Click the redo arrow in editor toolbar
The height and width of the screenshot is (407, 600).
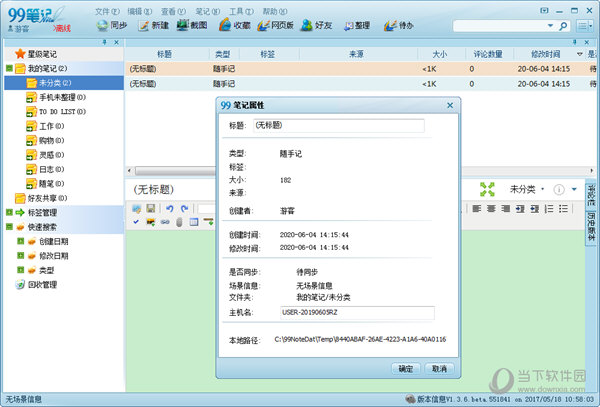(184, 208)
